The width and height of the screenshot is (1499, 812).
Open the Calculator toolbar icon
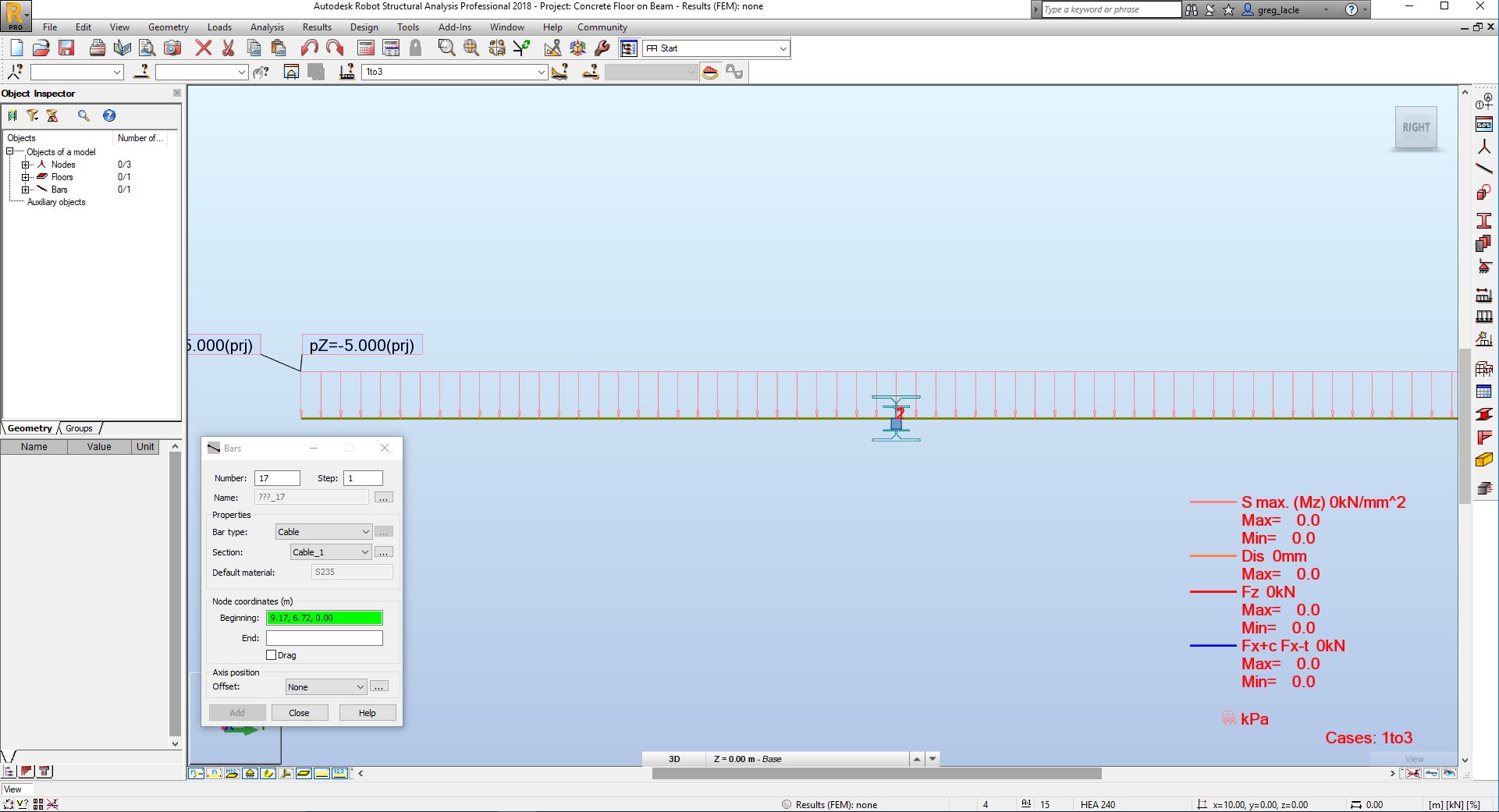point(365,48)
